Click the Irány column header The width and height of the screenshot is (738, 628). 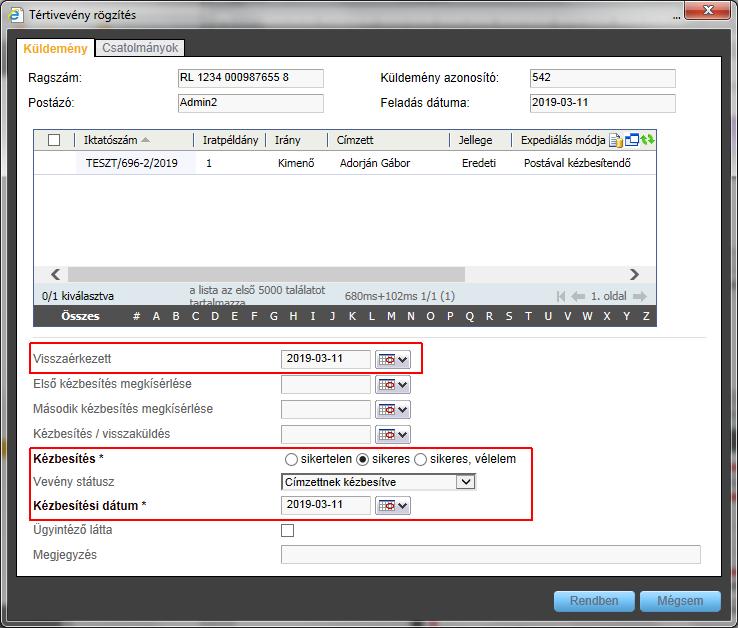[288, 140]
